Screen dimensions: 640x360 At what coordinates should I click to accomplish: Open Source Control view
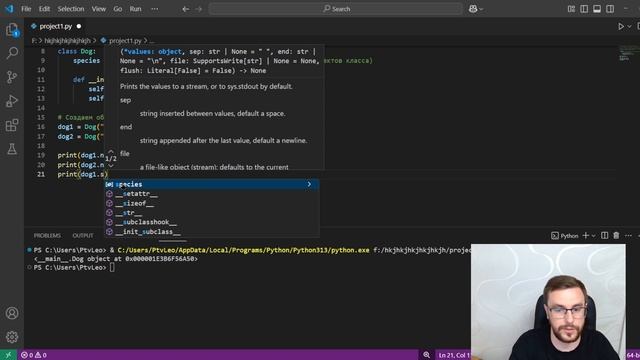[12, 77]
